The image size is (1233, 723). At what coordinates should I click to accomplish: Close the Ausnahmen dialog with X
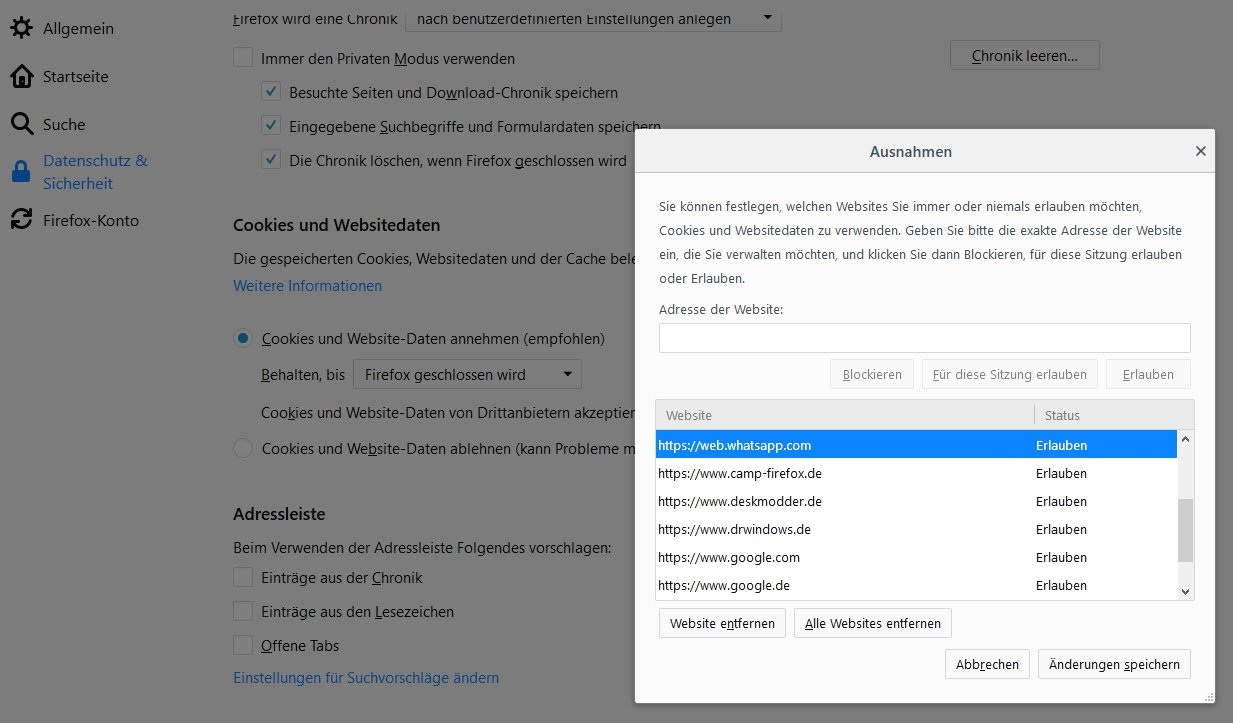[1200, 151]
